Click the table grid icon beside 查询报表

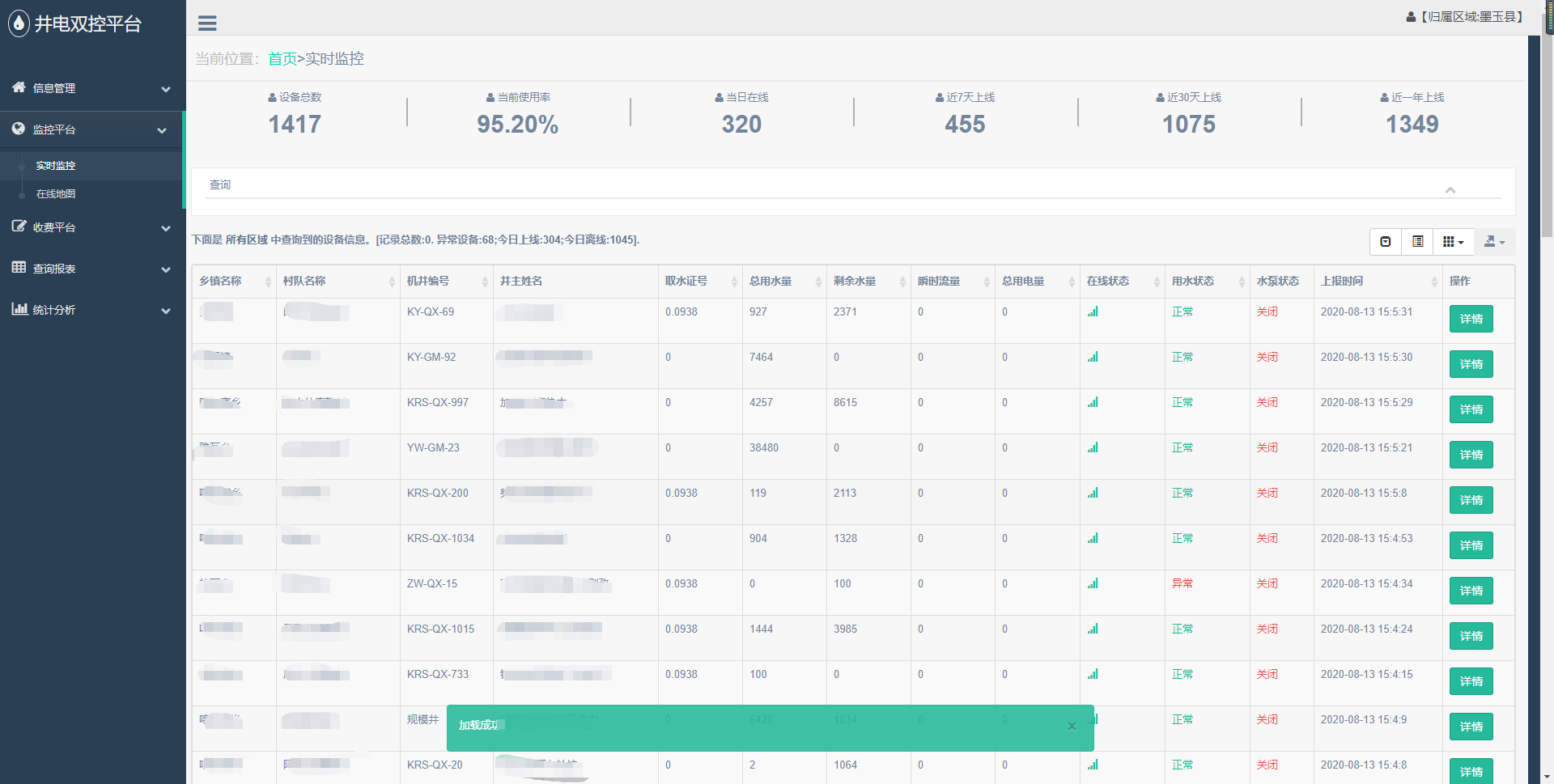pyautogui.click(x=19, y=268)
